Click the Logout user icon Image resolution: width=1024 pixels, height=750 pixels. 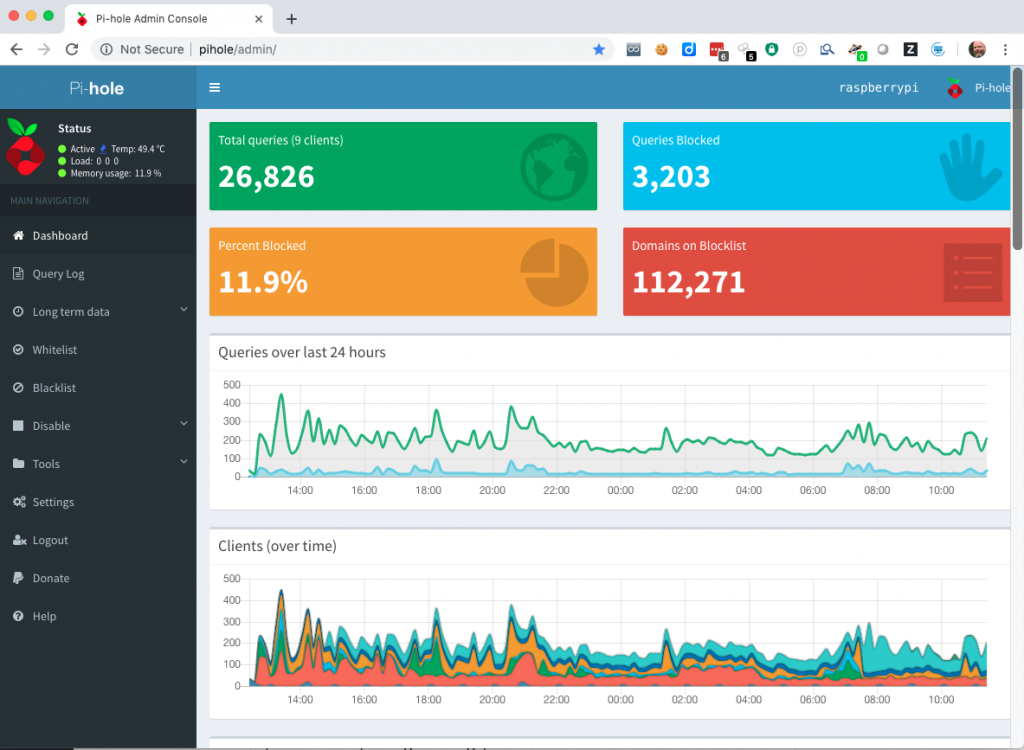(20, 540)
